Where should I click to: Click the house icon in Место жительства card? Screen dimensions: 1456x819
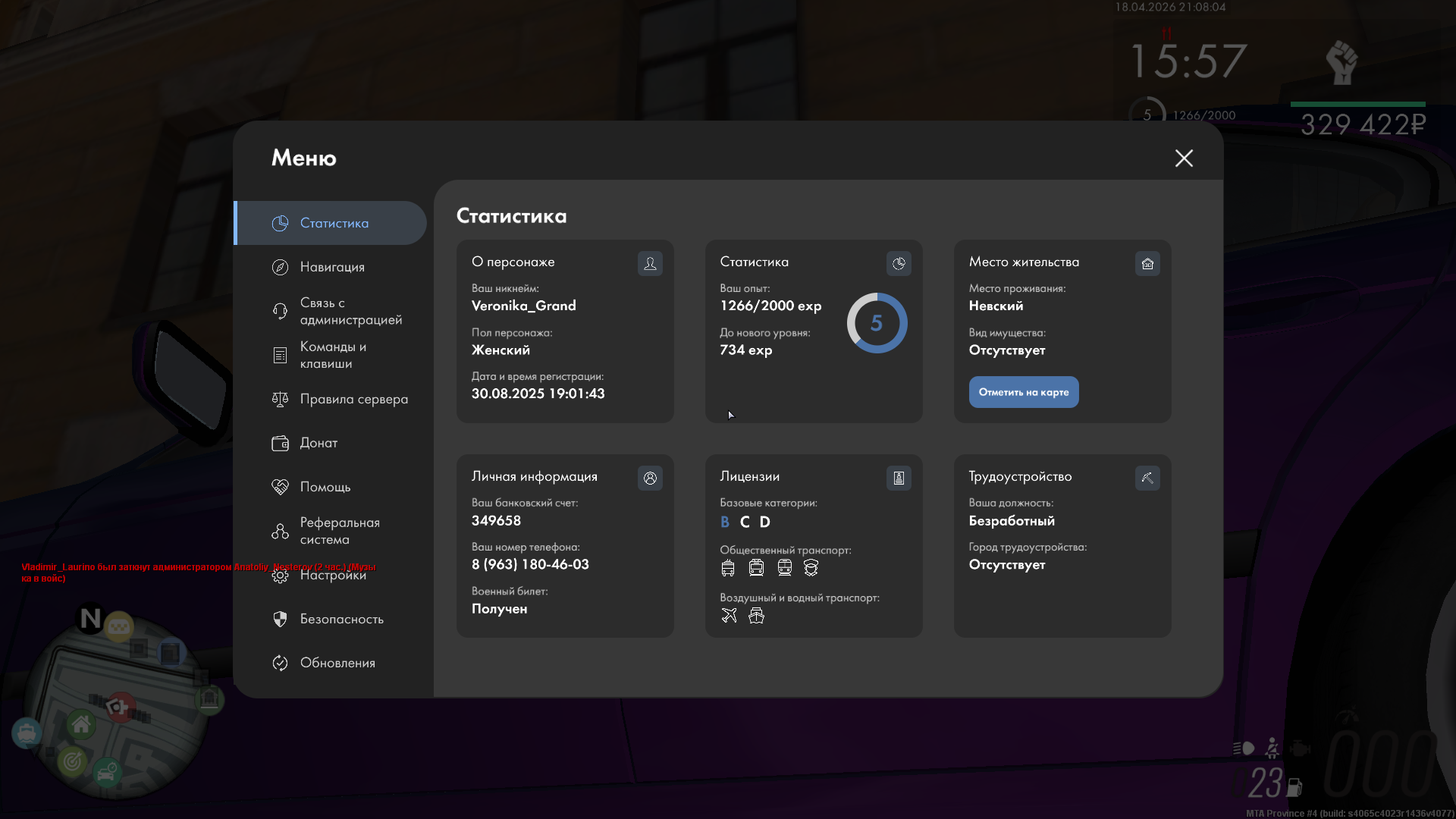[x=1147, y=263]
